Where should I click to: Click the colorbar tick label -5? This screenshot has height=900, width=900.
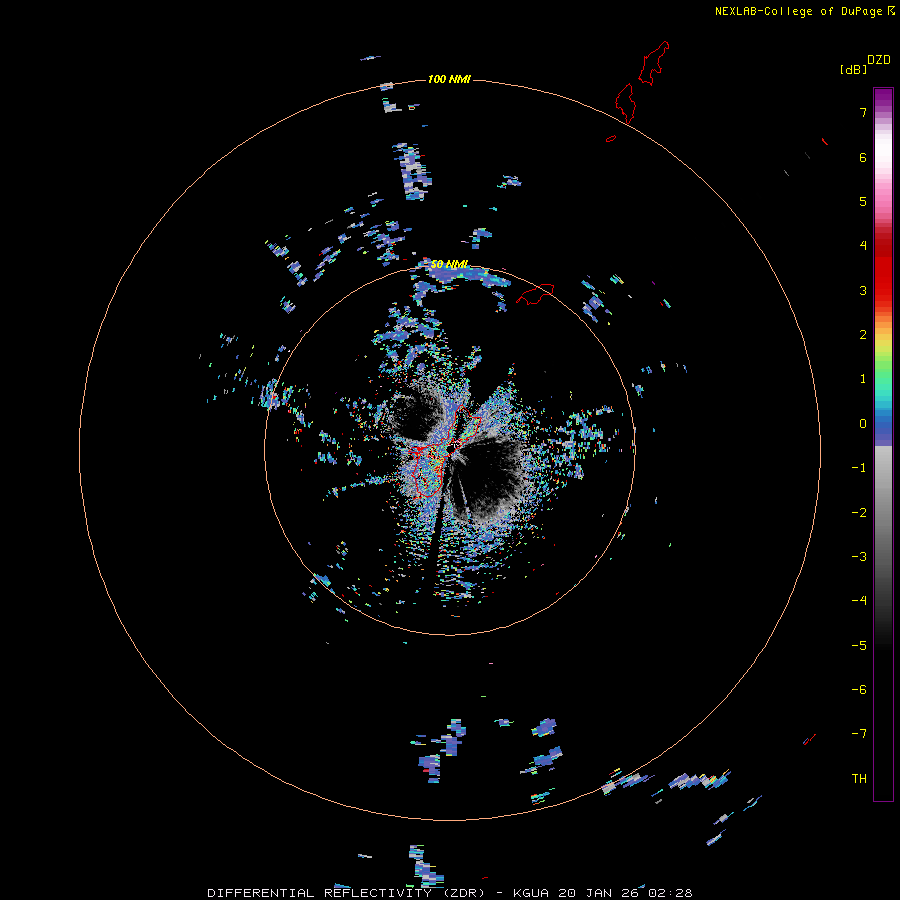point(859,646)
